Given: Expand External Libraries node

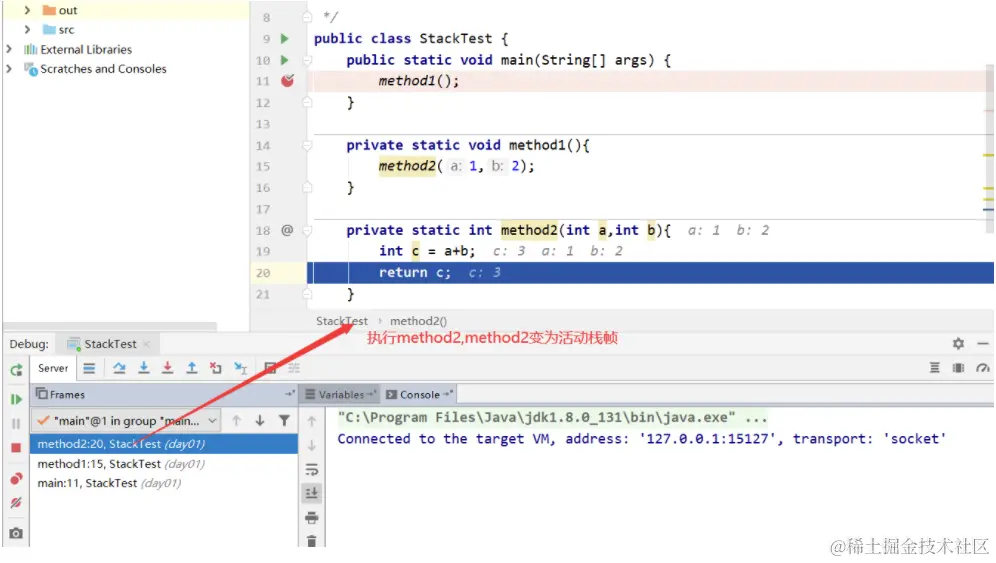Looking at the screenshot, I should (9, 49).
